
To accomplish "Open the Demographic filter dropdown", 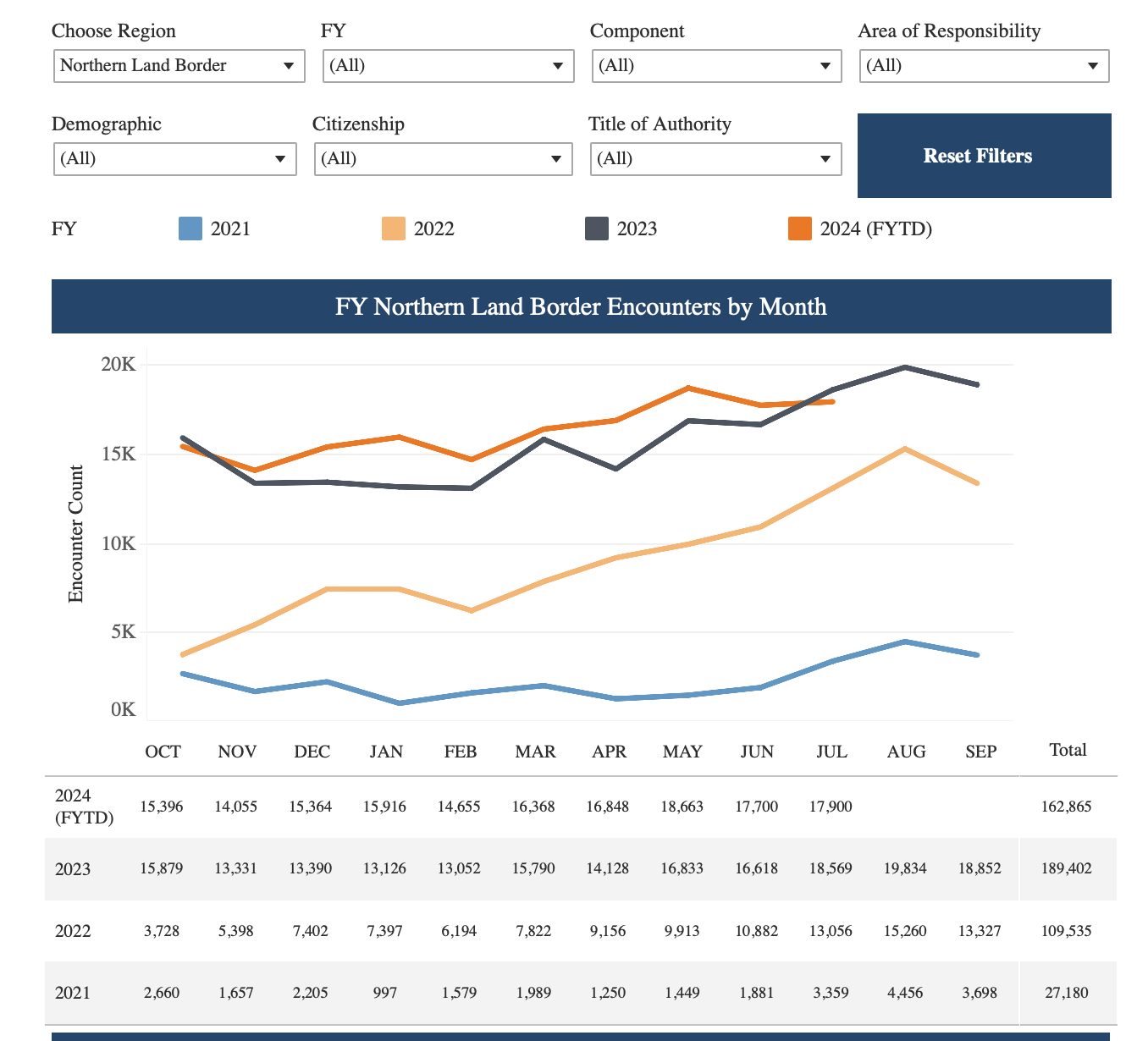I will click(174, 159).
